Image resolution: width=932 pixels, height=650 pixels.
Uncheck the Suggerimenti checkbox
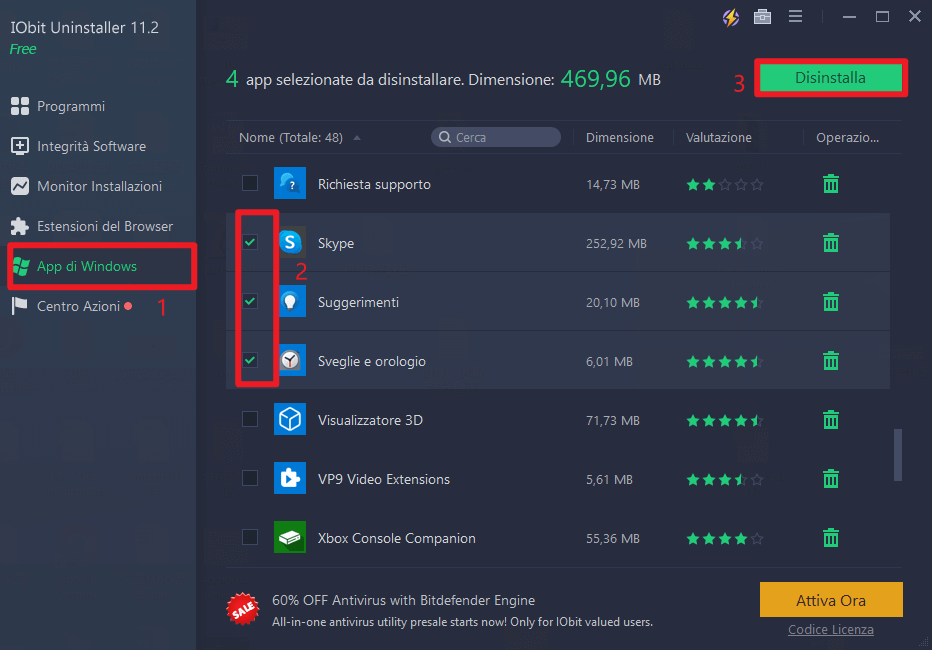click(250, 301)
